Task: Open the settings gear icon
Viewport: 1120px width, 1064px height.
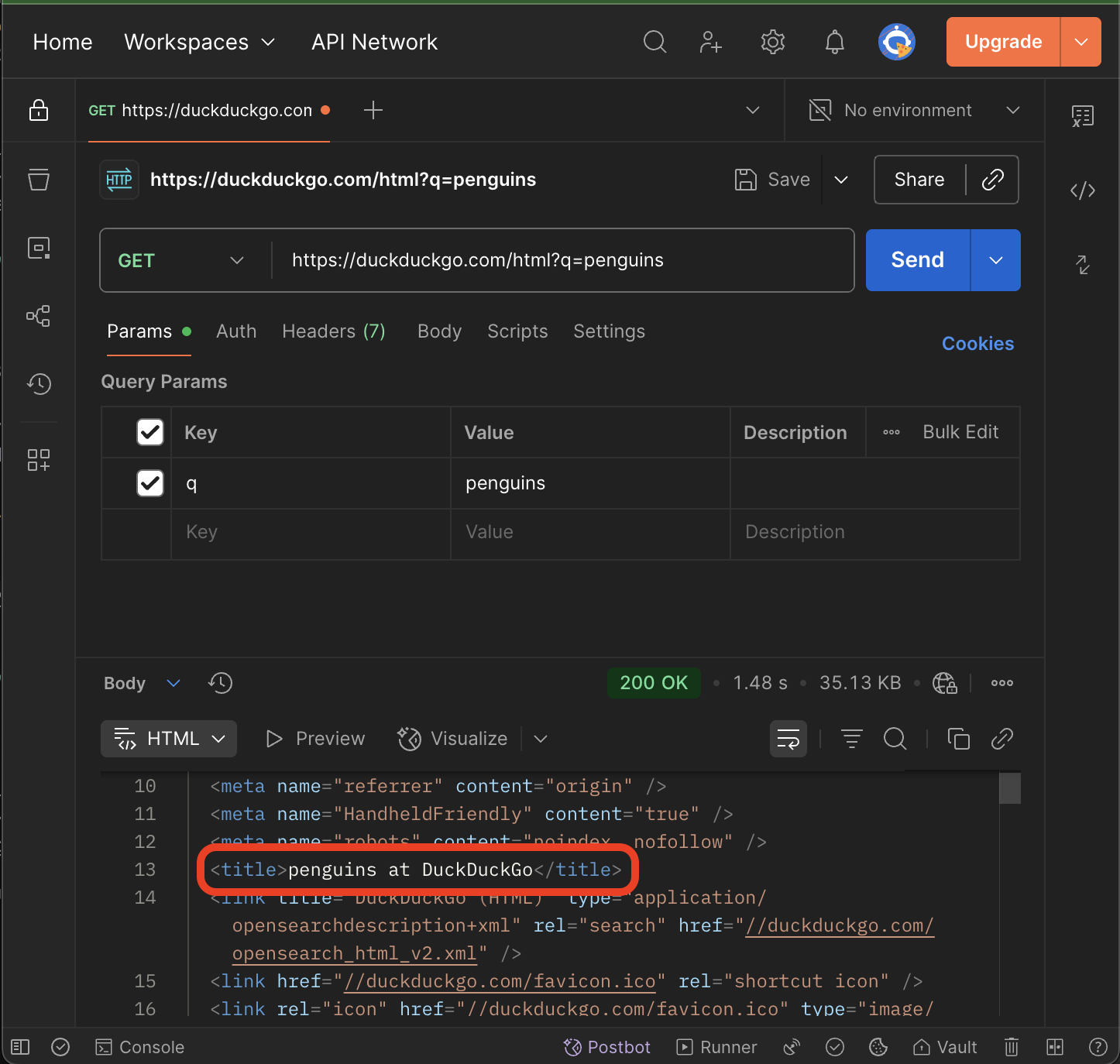Action: coord(773,42)
